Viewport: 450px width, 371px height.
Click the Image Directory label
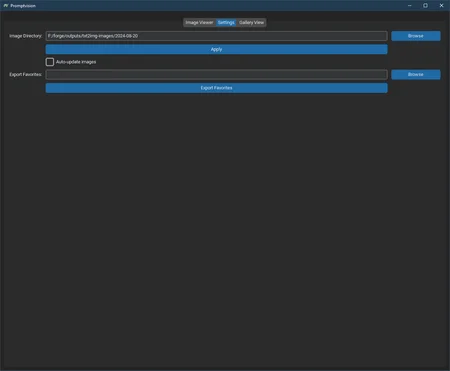26,36
